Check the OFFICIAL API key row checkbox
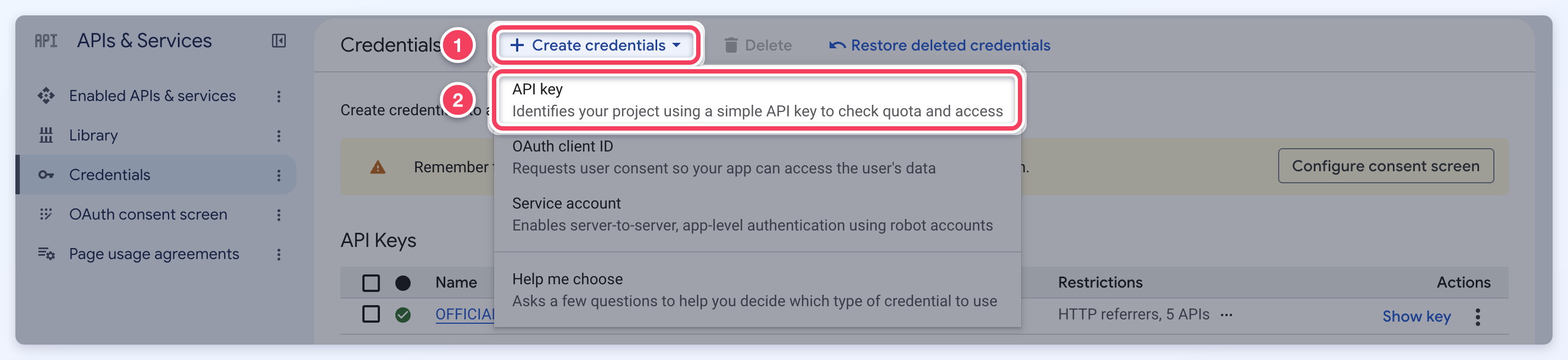Screen dimensions: 1568x360 pos(371,314)
